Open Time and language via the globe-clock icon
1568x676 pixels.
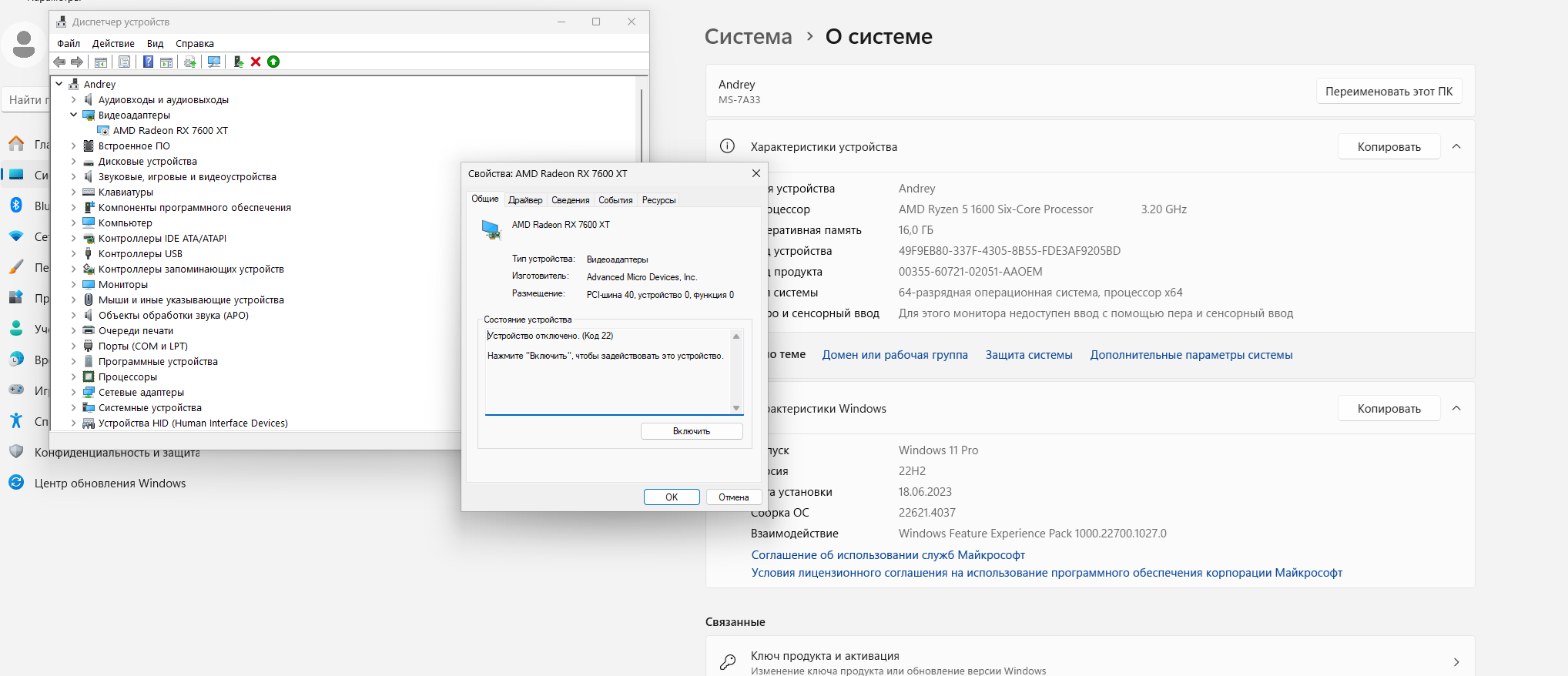pyautogui.click(x=16, y=360)
